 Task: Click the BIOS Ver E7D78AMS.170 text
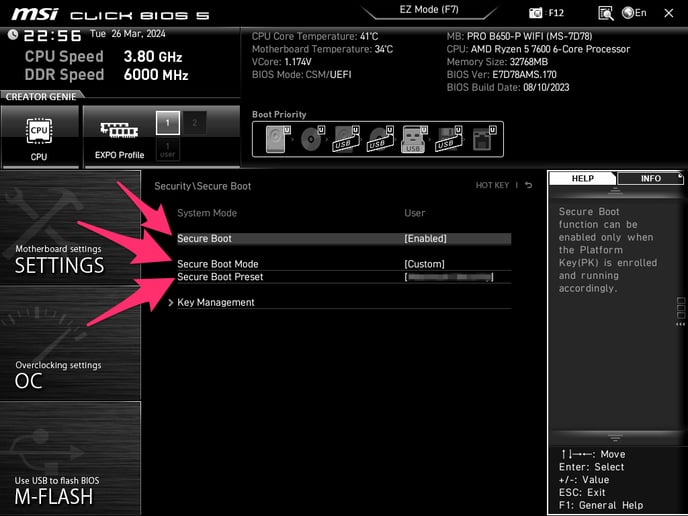click(x=502, y=75)
